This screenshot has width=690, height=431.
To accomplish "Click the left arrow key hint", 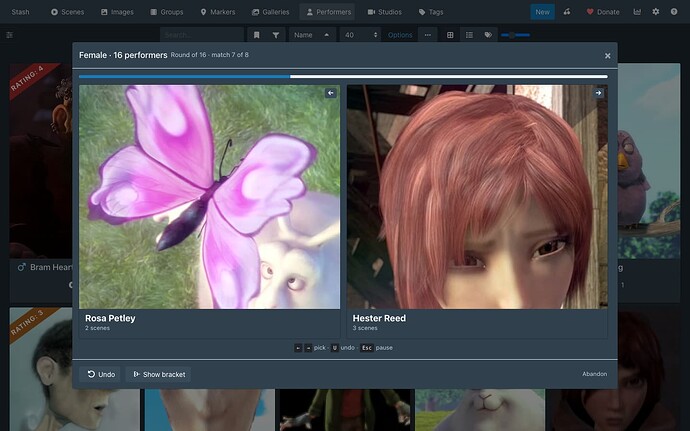I will tap(298, 348).
